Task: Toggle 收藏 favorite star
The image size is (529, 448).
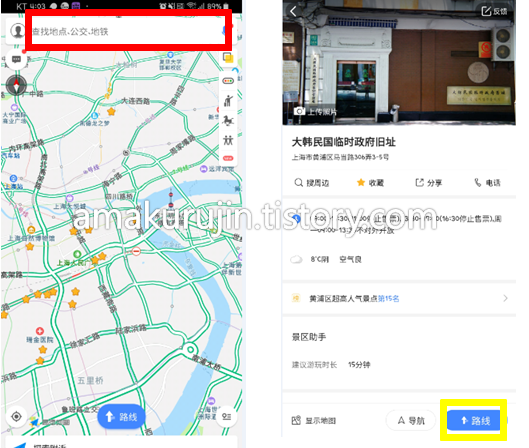Action: tap(370, 183)
